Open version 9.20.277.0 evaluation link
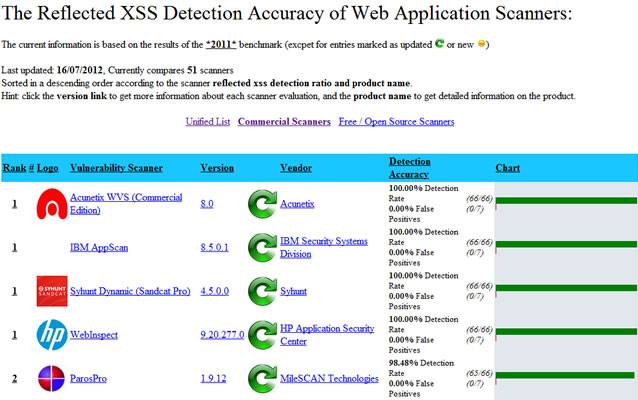 [222, 335]
